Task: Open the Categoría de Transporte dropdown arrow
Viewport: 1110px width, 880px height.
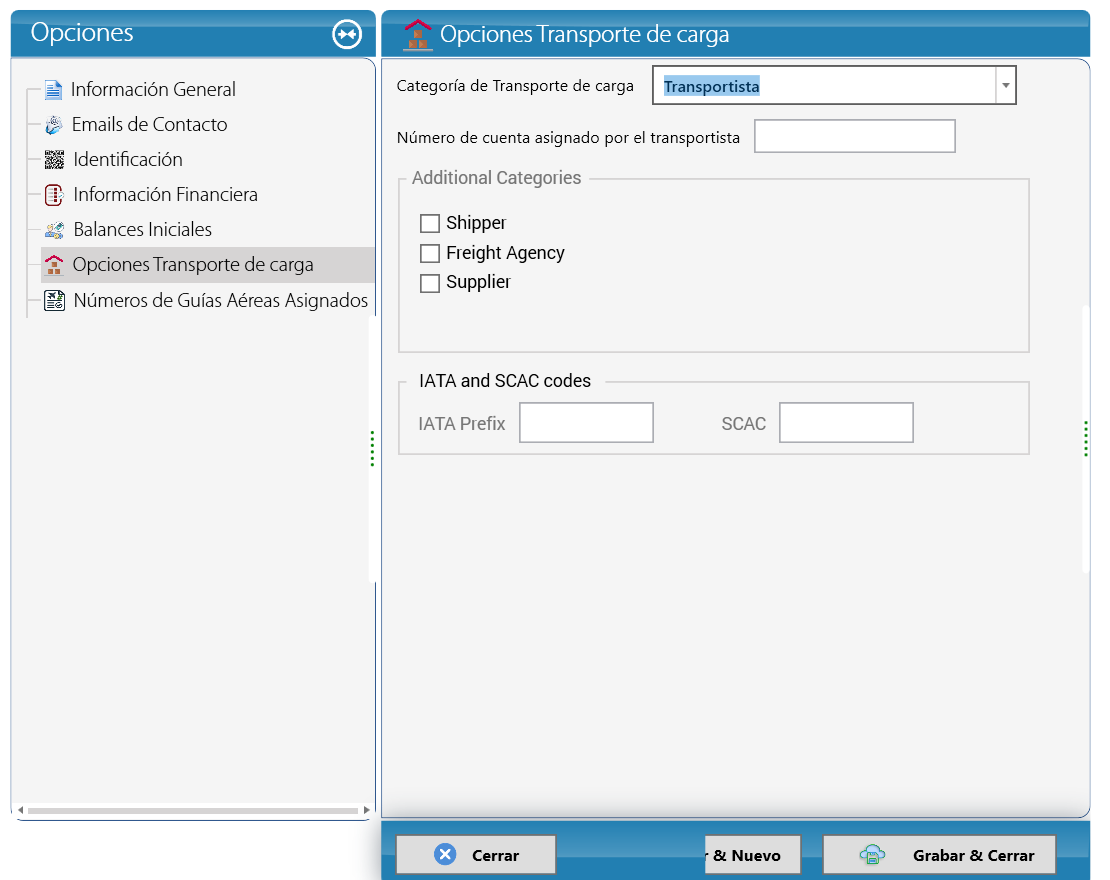Action: pyautogui.click(x=1005, y=86)
